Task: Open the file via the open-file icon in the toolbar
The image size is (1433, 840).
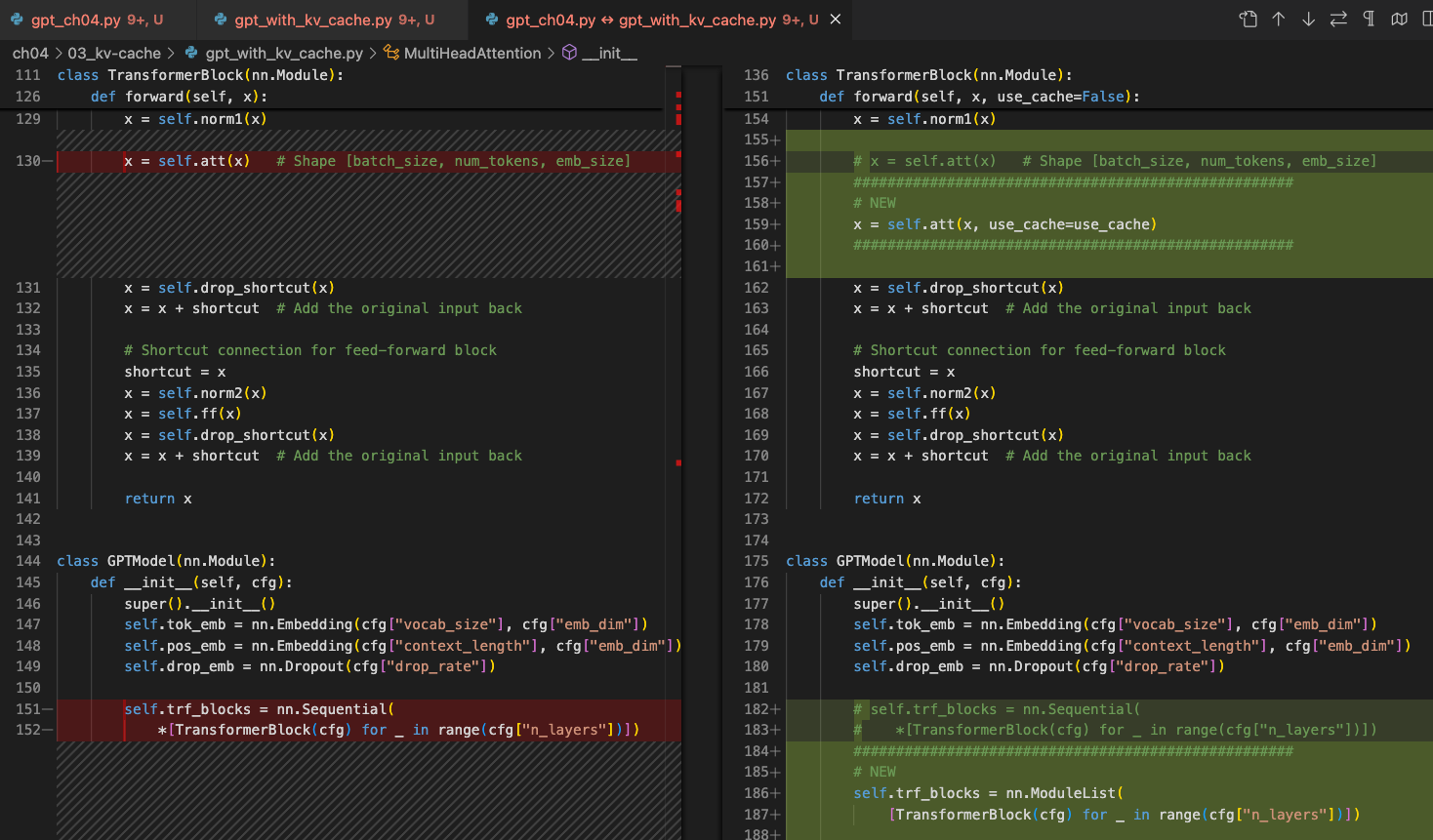Action: 1249,19
